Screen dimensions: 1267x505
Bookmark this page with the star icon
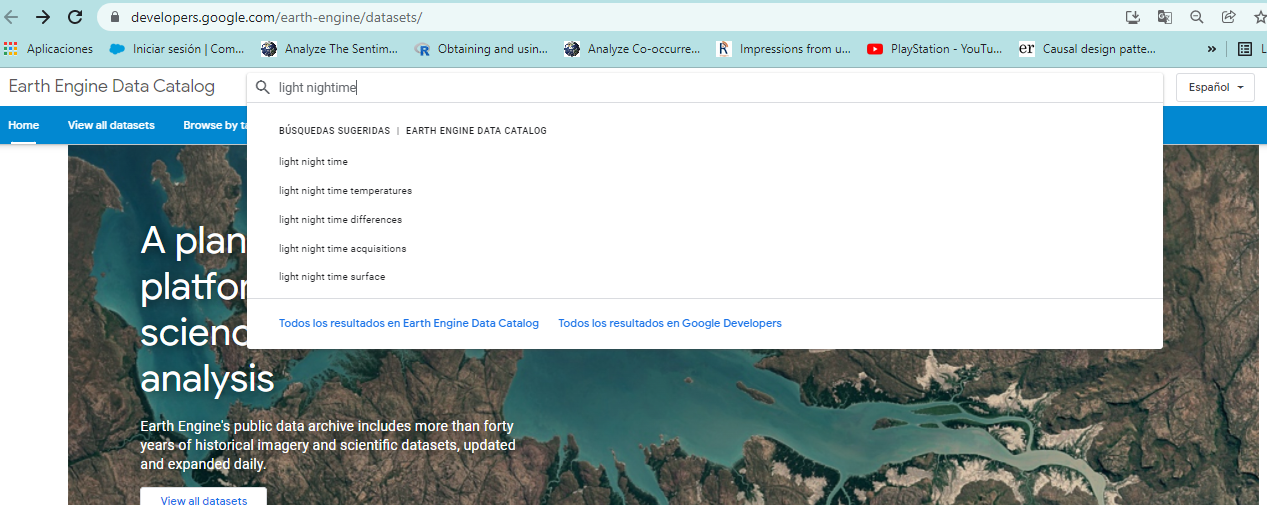click(x=1259, y=17)
